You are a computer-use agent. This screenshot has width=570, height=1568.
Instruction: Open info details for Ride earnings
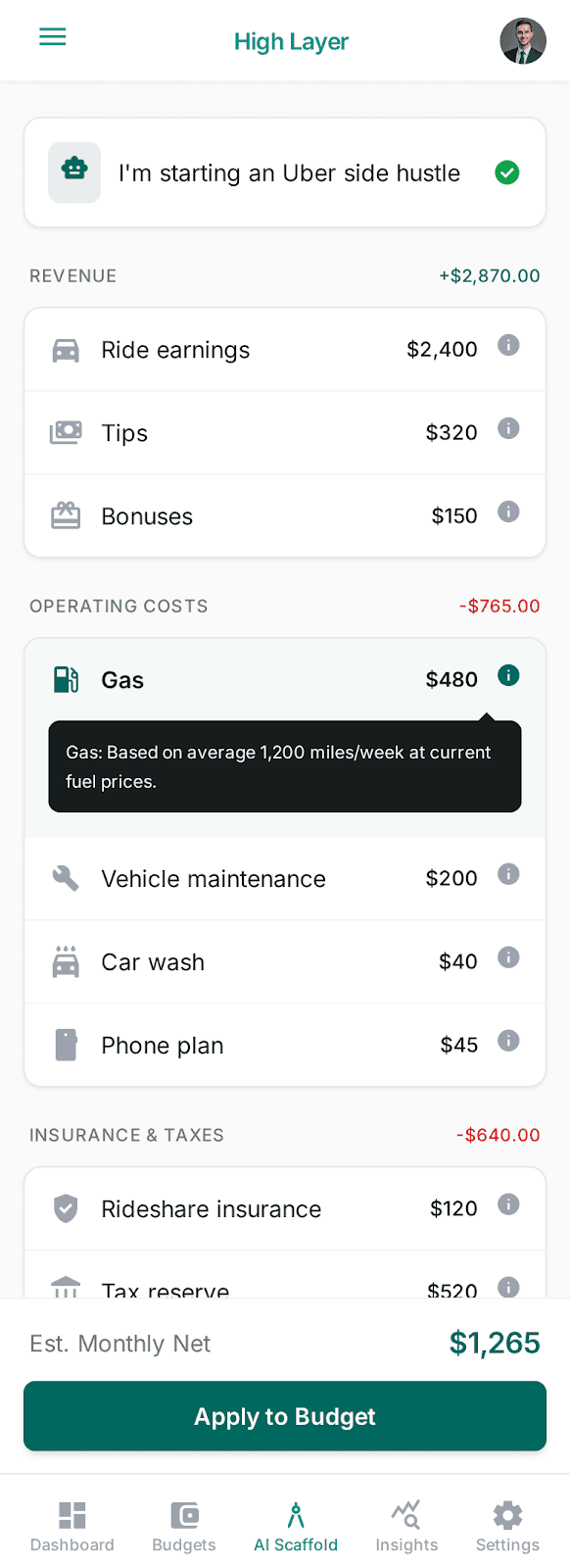pyautogui.click(x=508, y=345)
